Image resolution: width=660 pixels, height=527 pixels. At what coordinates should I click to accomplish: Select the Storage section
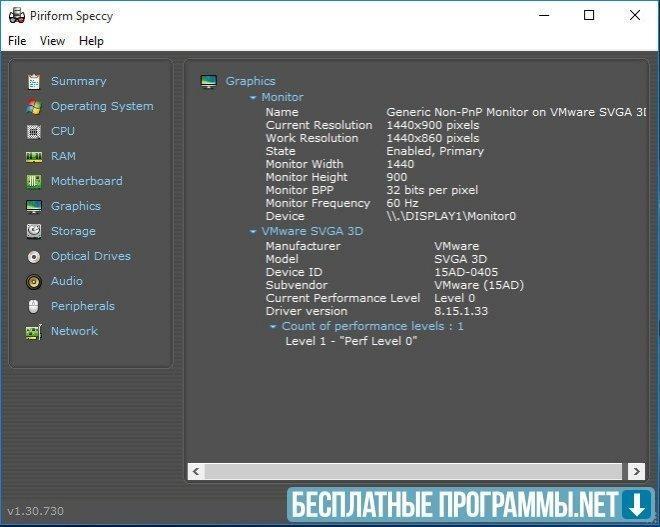coord(73,231)
